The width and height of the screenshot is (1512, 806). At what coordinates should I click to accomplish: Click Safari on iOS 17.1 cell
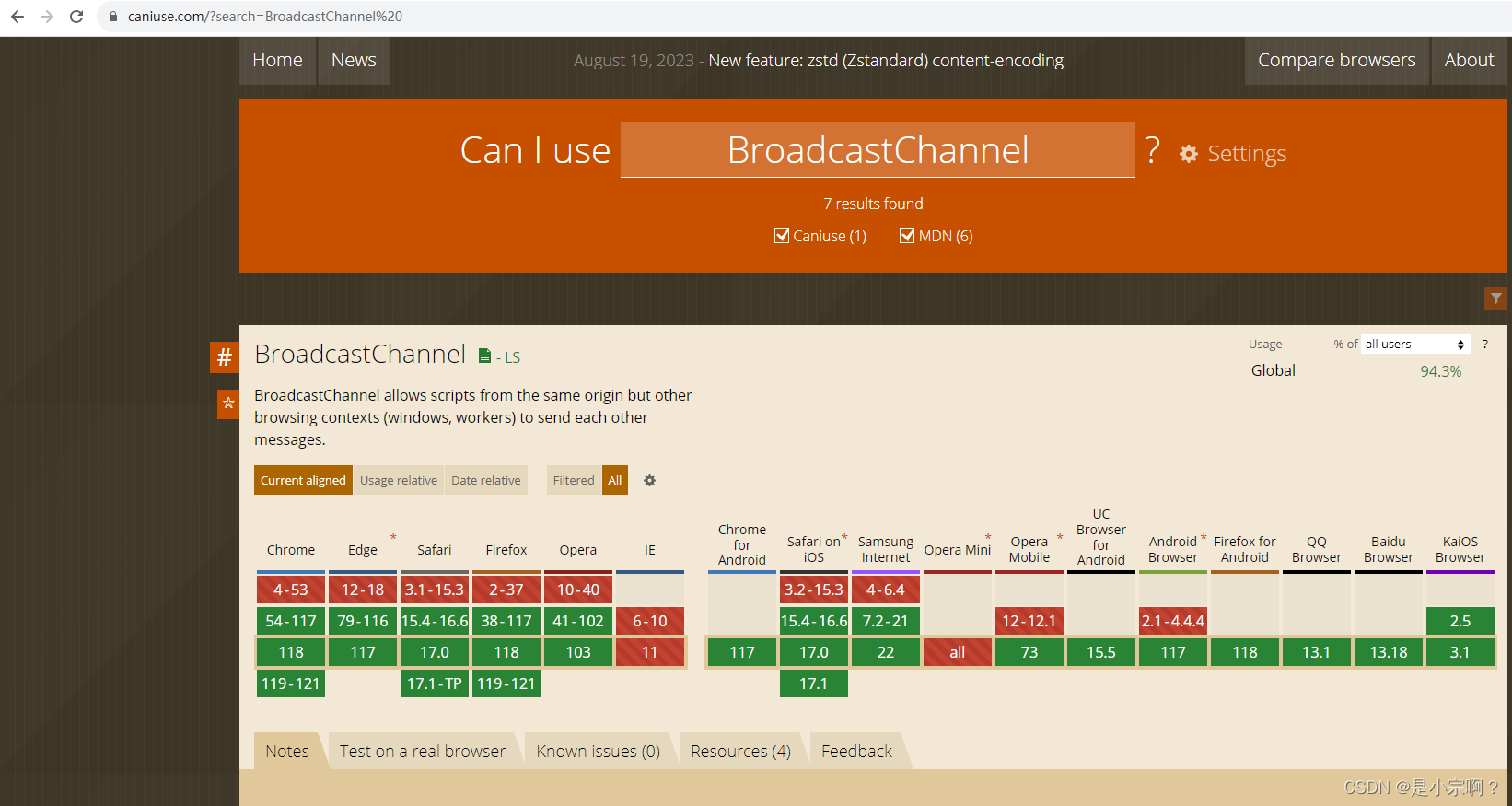814,683
